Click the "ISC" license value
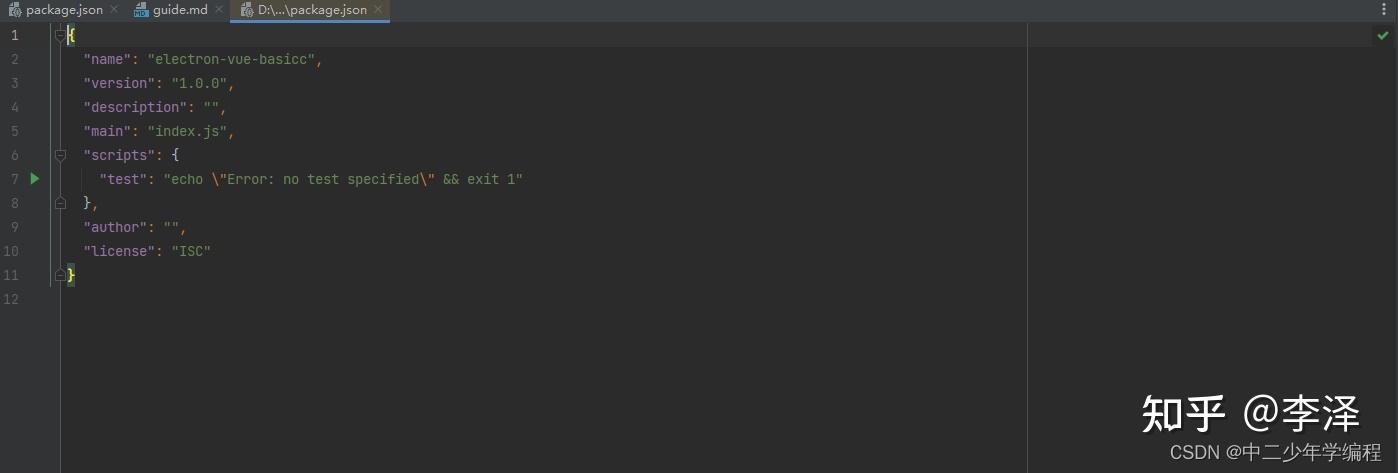 pyautogui.click(x=191, y=251)
